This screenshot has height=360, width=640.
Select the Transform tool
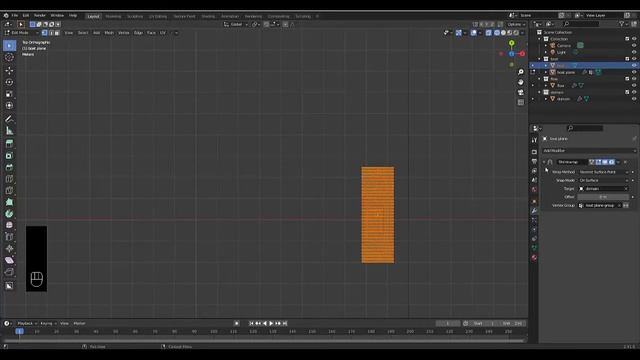point(9,106)
